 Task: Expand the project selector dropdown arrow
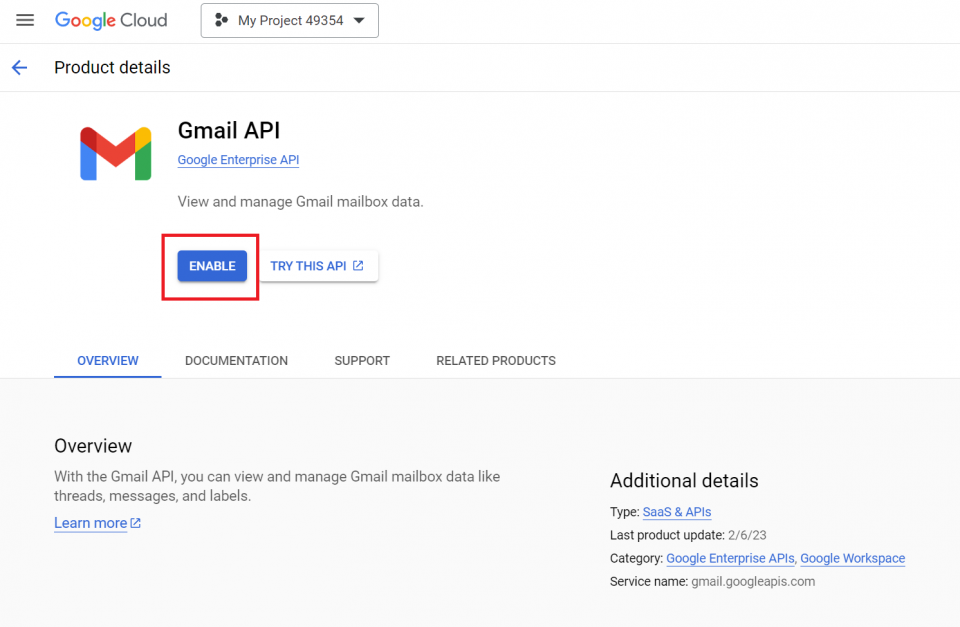[358, 20]
